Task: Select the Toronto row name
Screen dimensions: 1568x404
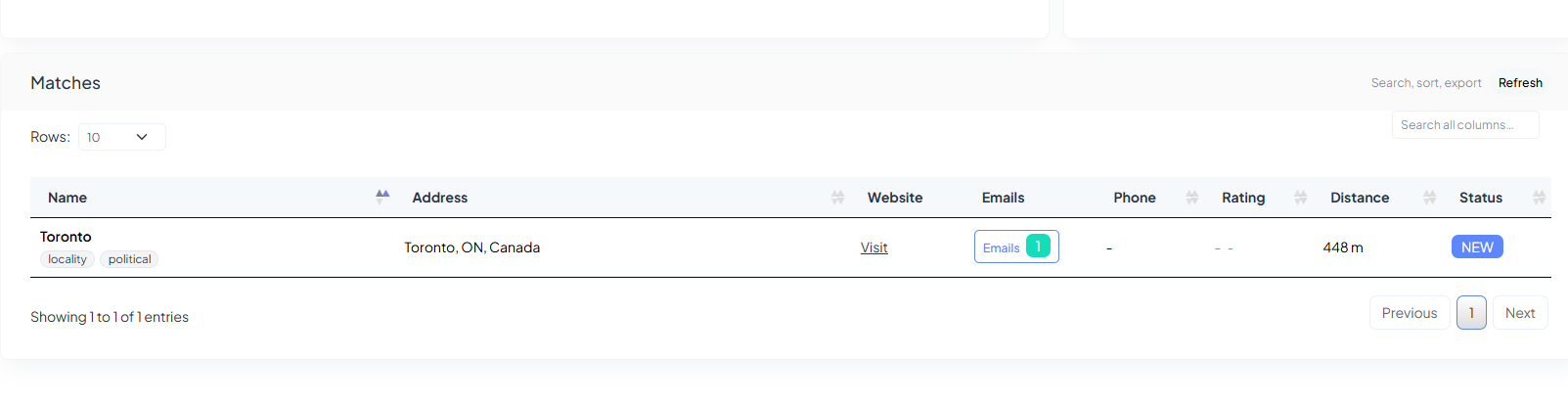Action: (66, 237)
